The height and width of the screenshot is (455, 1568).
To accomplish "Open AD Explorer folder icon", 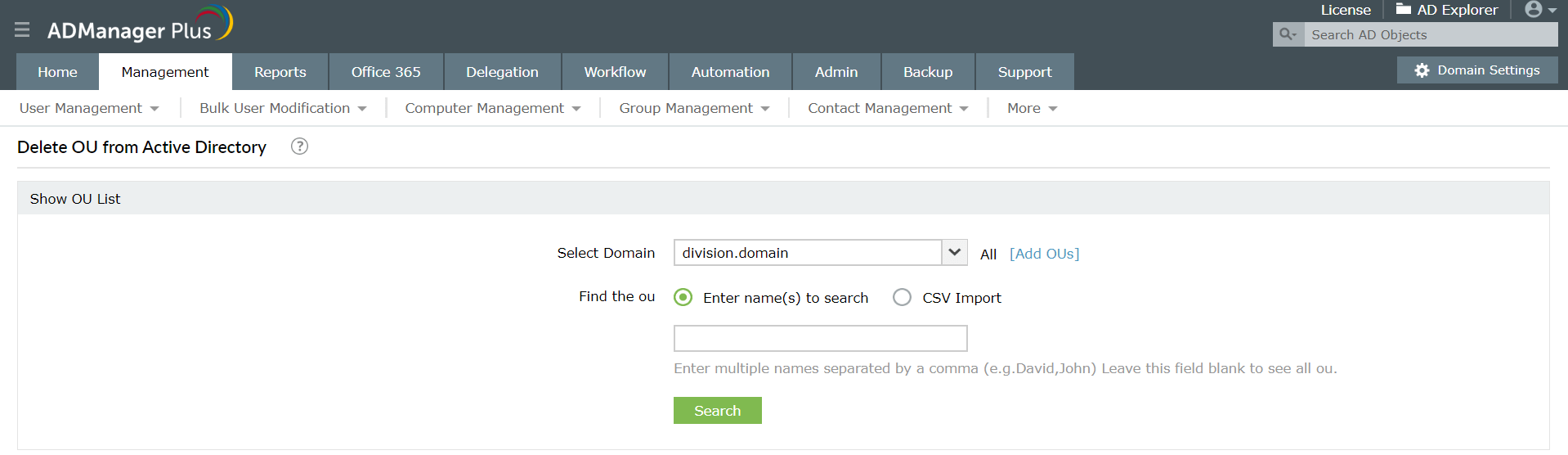I will [1404, 10].
